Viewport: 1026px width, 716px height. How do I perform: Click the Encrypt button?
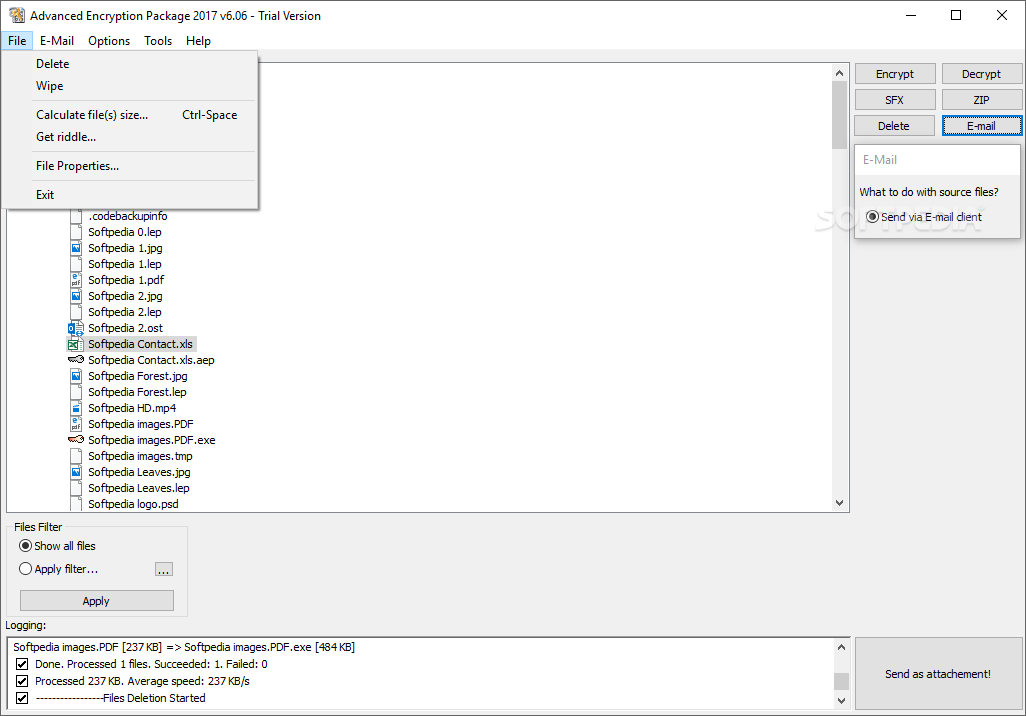(894, 74)
